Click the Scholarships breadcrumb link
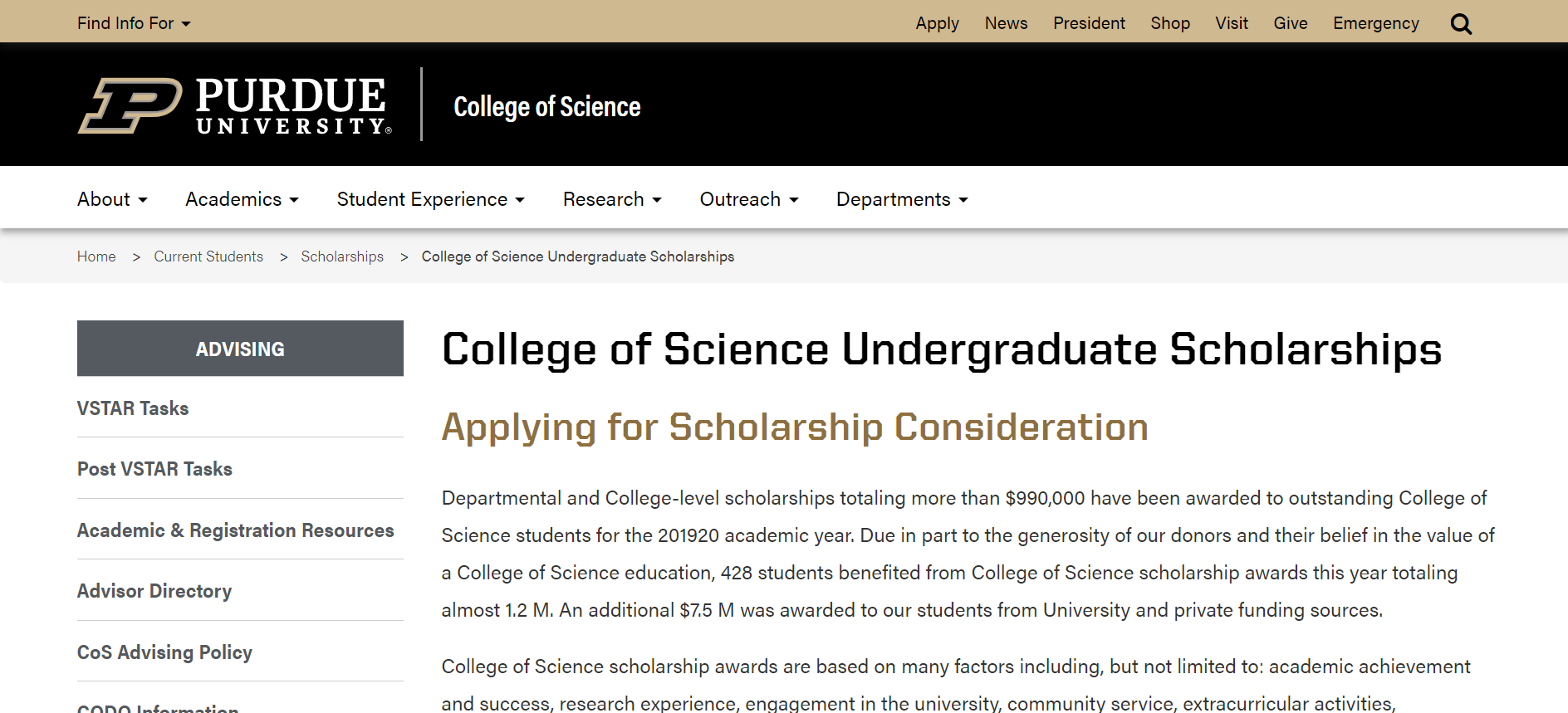 click(x=342, y=256)
